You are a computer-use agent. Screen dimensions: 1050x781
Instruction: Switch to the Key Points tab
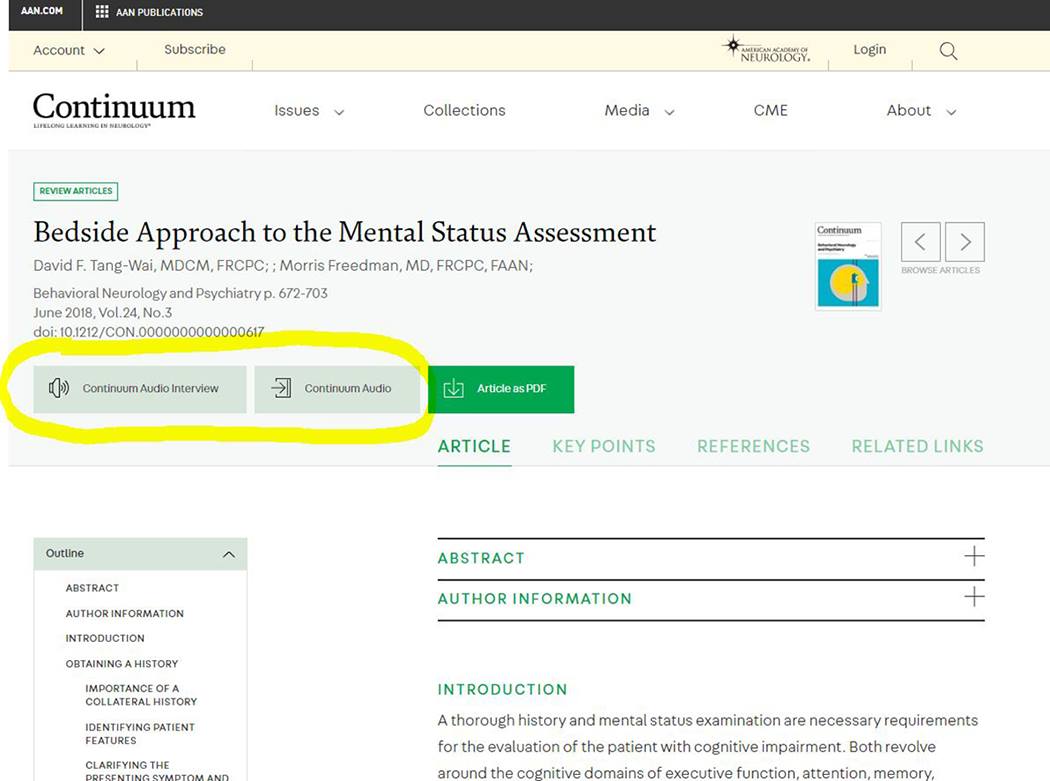point(603,446)
